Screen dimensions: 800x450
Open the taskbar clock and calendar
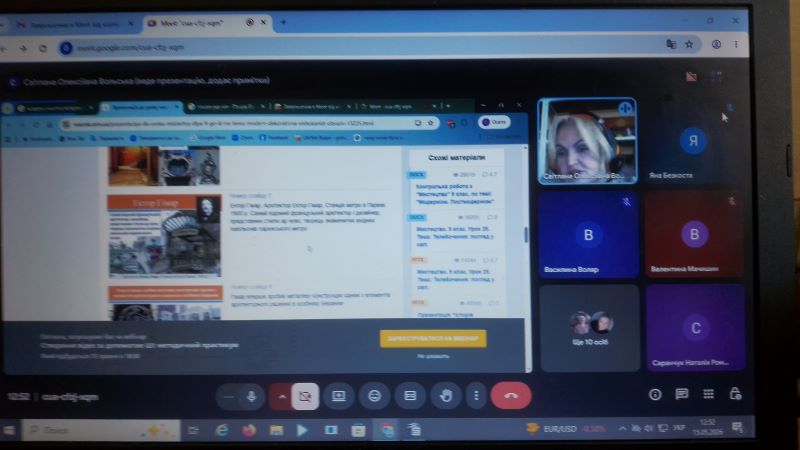coord(707,428)
